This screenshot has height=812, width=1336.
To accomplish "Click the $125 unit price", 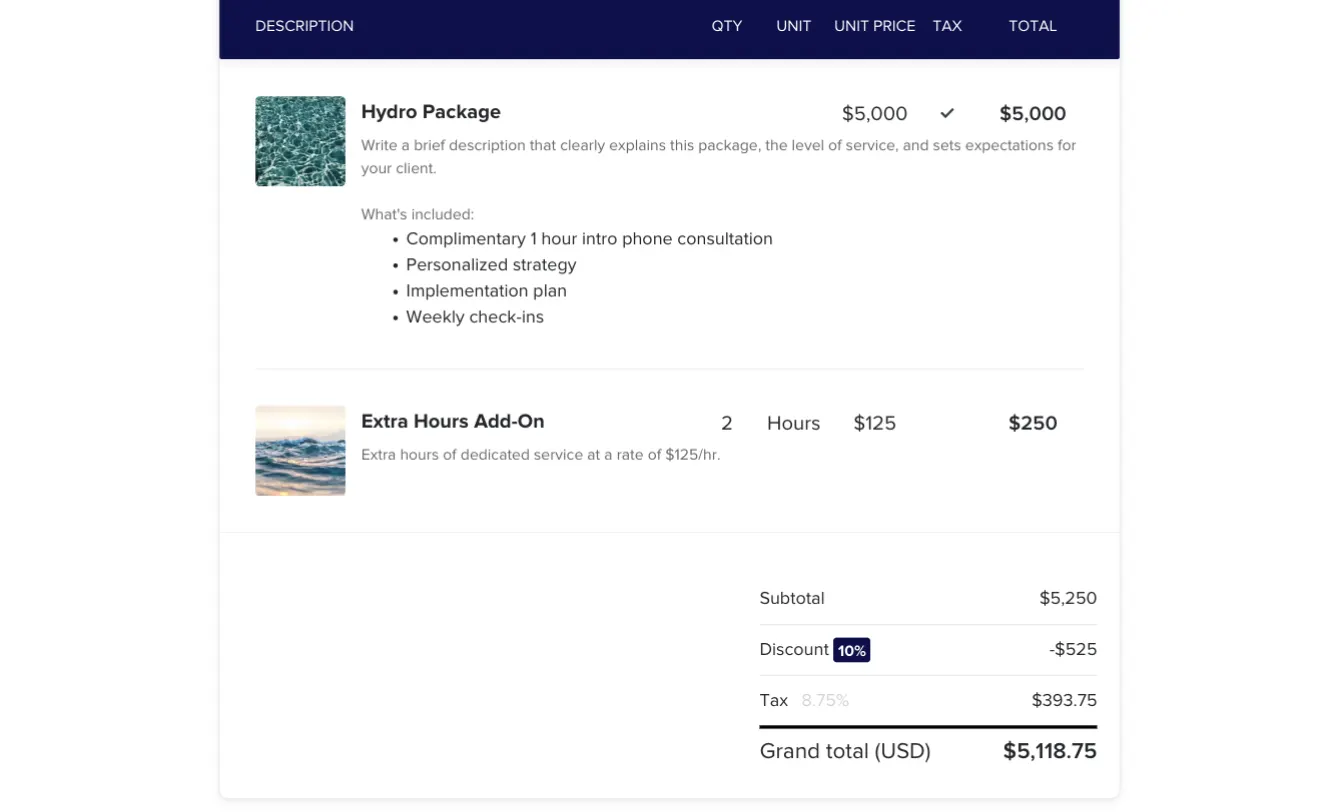I will click(874, 423).
